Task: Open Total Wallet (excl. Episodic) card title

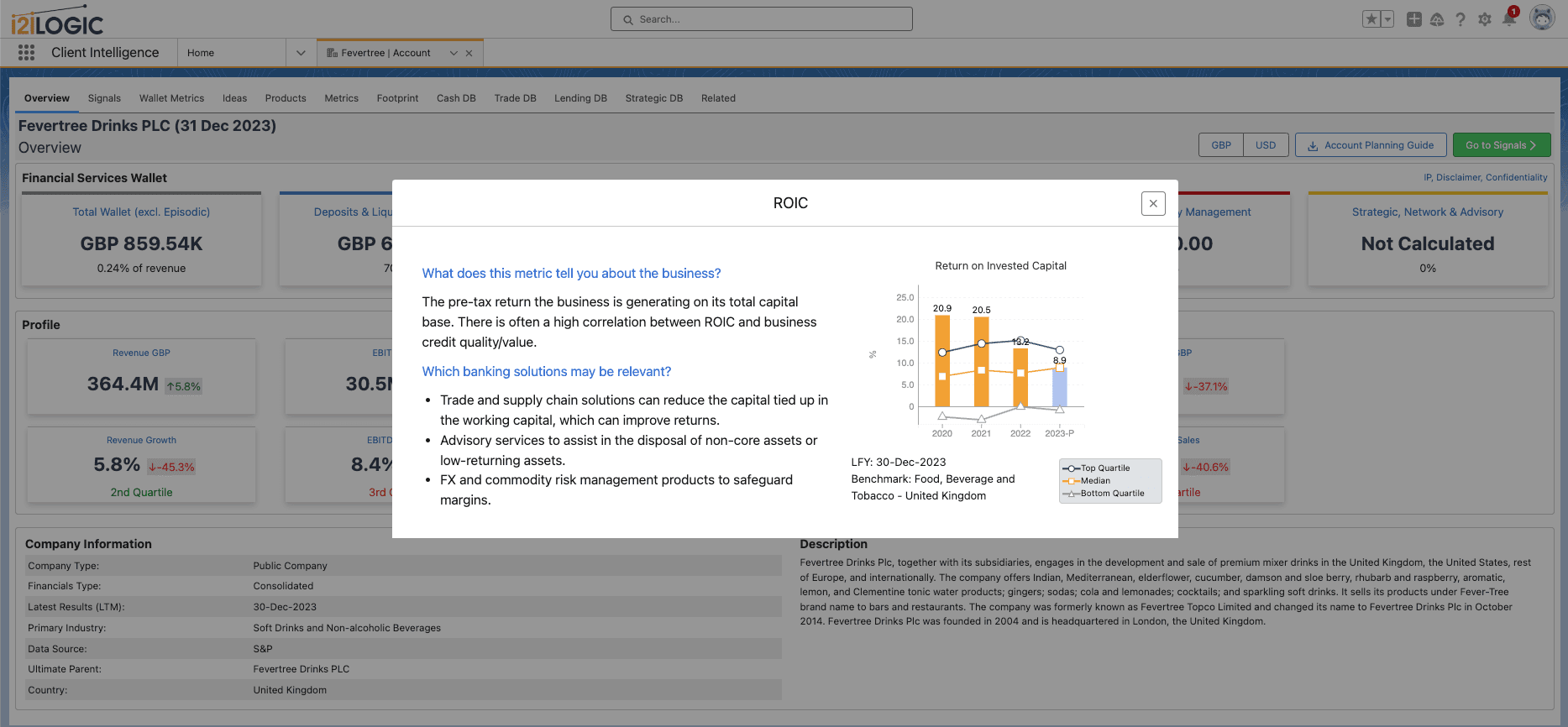Action: click(x=141, y=212)
